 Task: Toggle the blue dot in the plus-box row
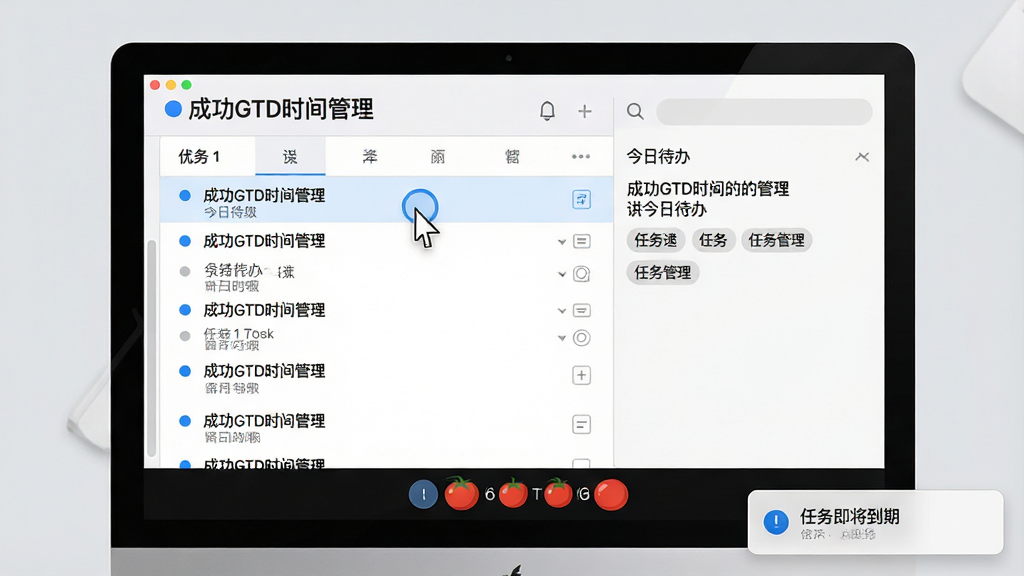point(185,371)
